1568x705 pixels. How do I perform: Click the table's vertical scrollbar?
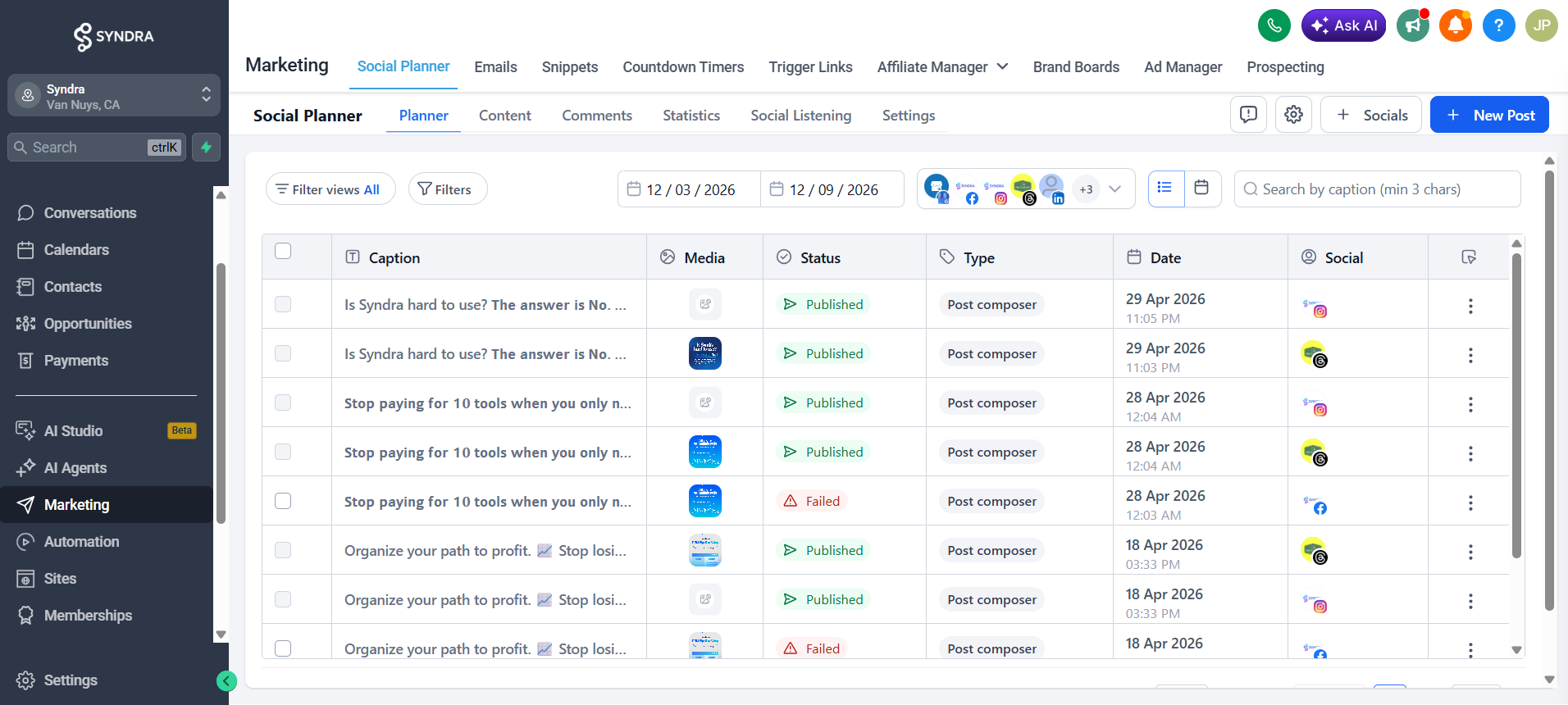coord(1516,405)
